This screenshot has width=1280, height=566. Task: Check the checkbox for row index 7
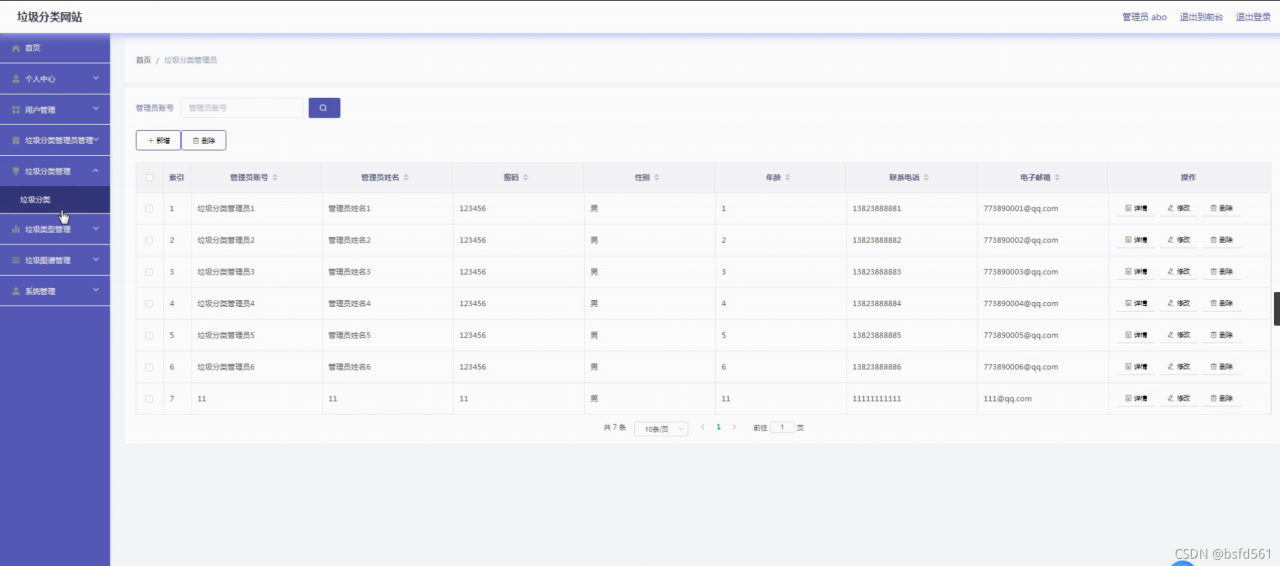[x=150, y=398]
